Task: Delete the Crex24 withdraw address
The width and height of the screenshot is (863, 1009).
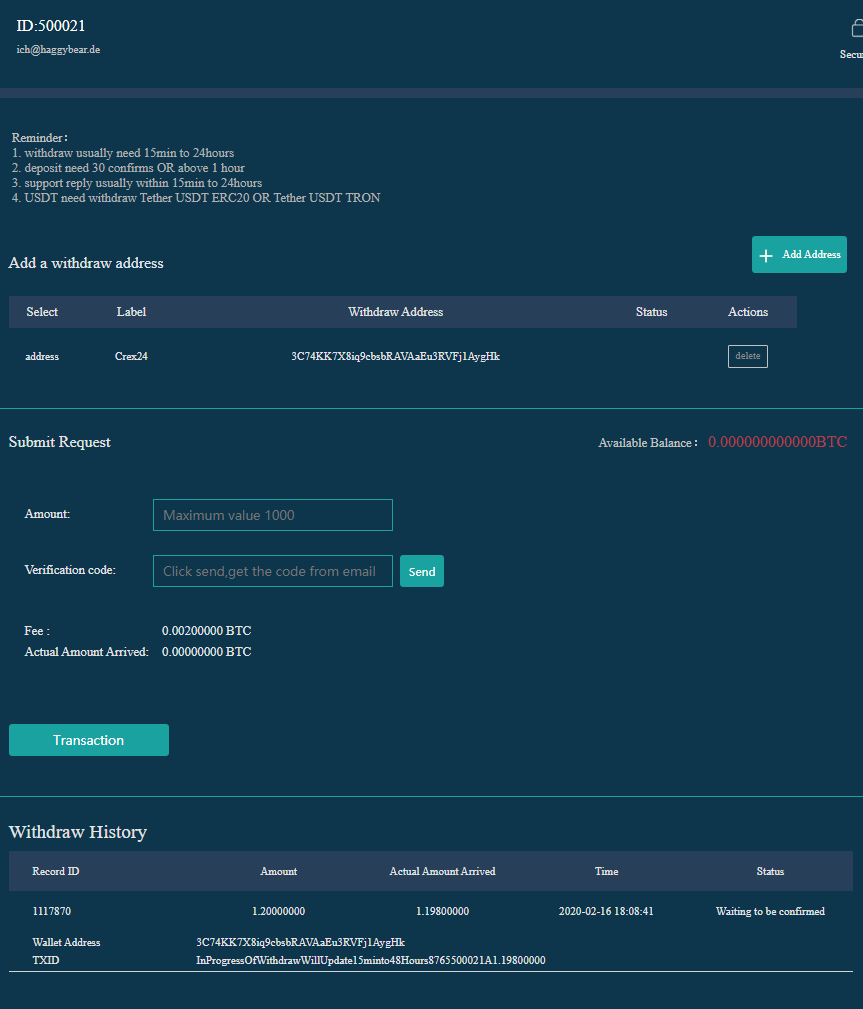Action: [x=747, y=356]
